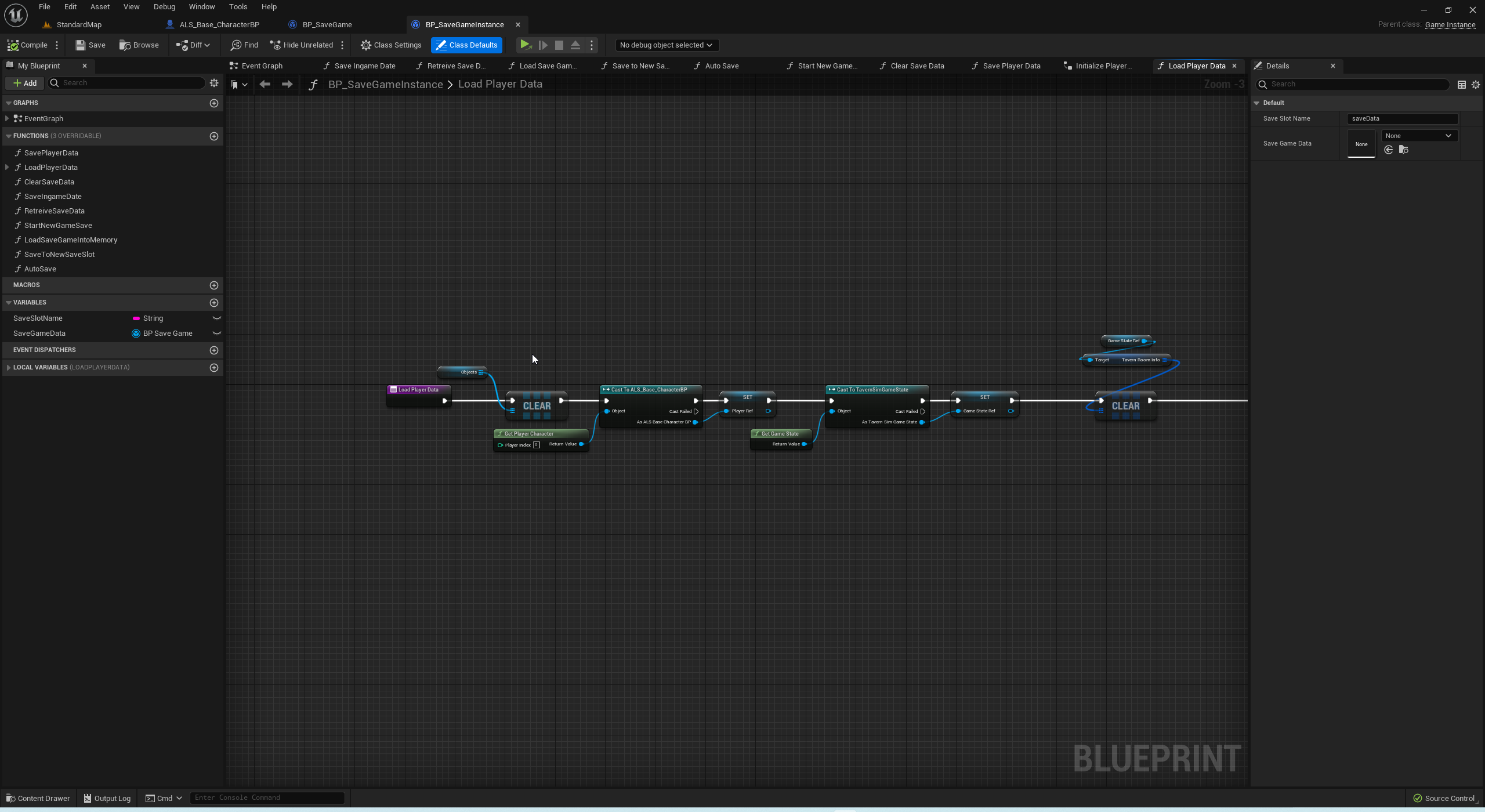Open the My Blueprint settings gear
Image resolution: width=1485 pixels, height=812 pixels.
point(214,83)
